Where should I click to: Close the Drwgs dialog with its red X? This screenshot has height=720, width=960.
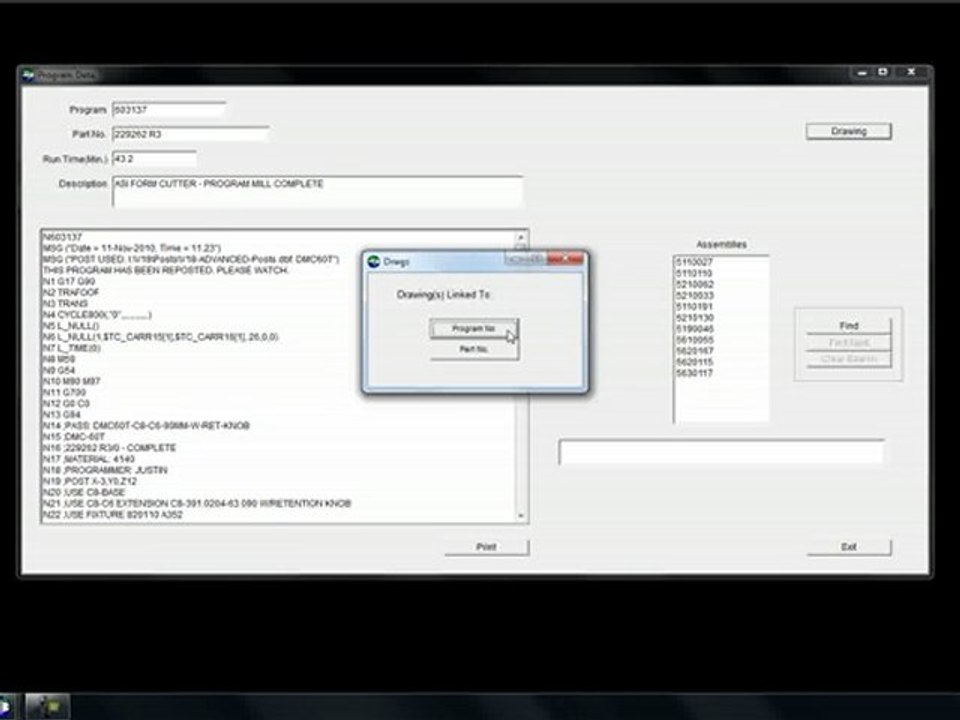566,259
